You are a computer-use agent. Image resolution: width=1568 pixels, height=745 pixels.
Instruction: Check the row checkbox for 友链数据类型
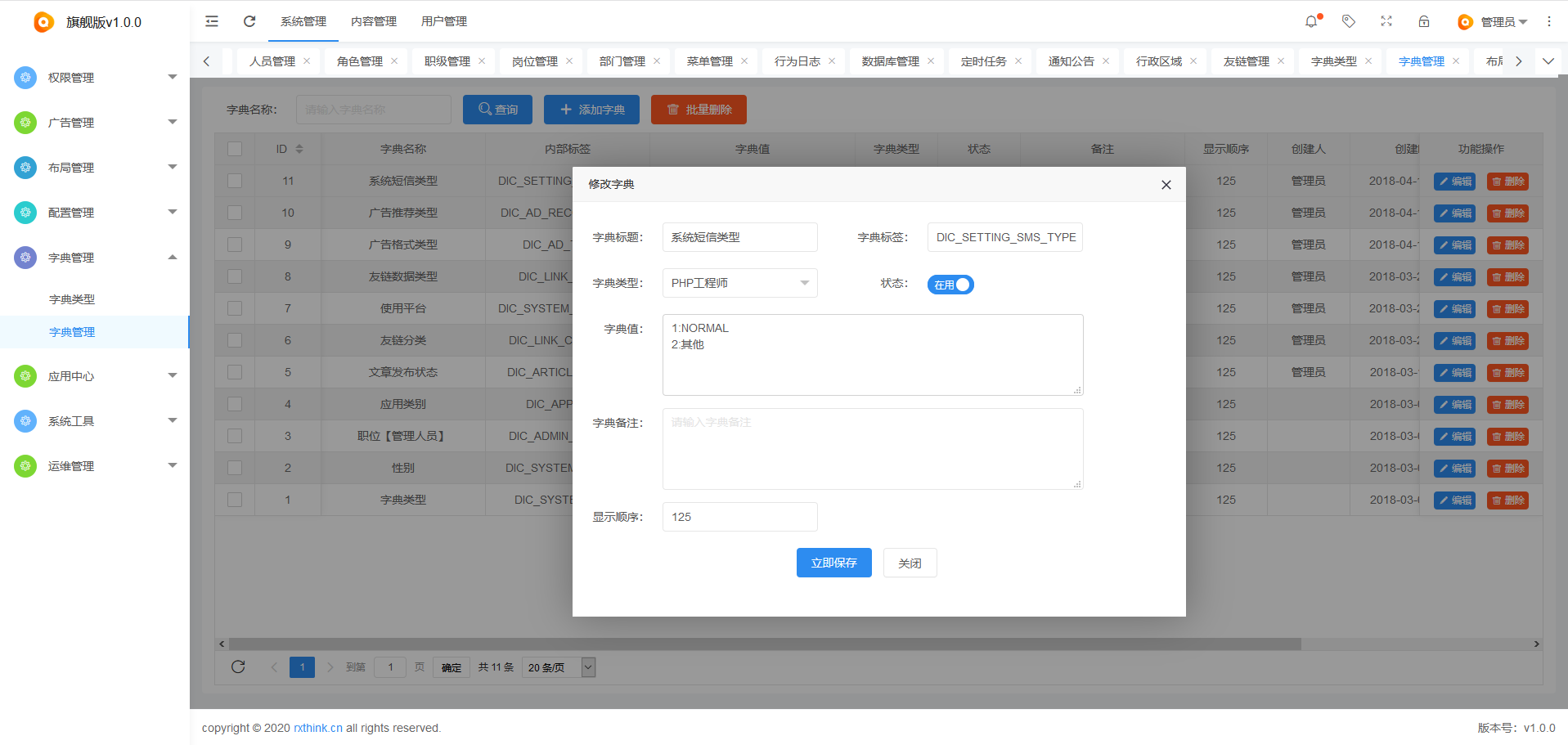click(235, 276)
